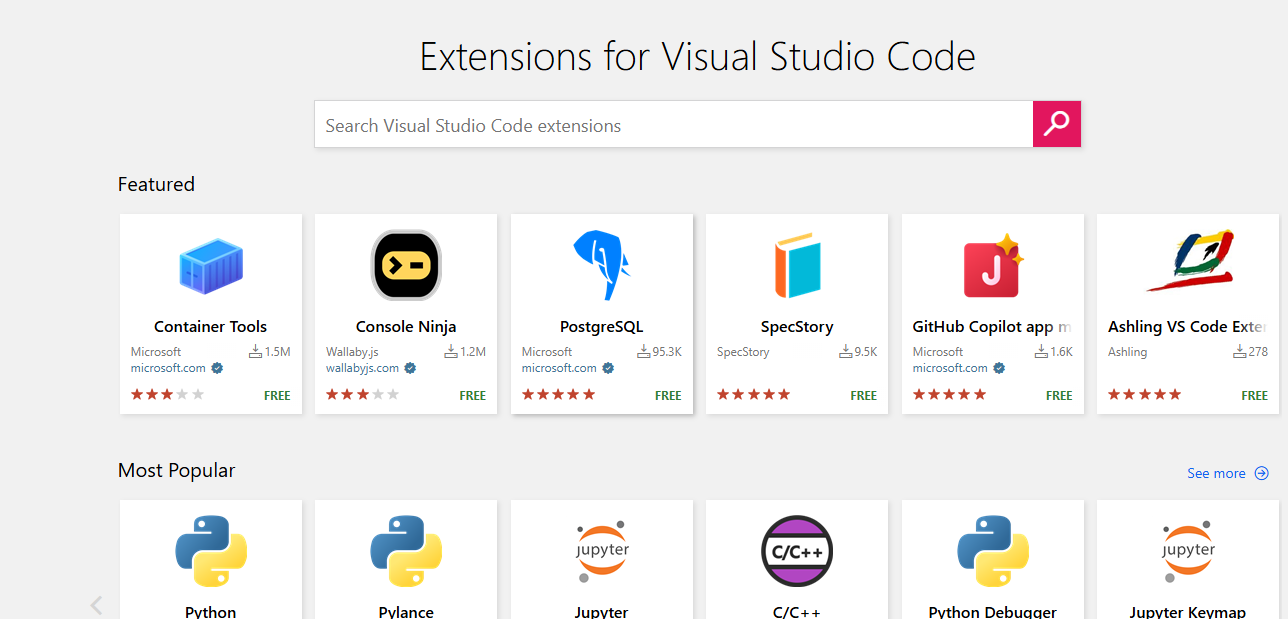
Task: Click the left carousel chevron arrow
Action: pos(97,605)
